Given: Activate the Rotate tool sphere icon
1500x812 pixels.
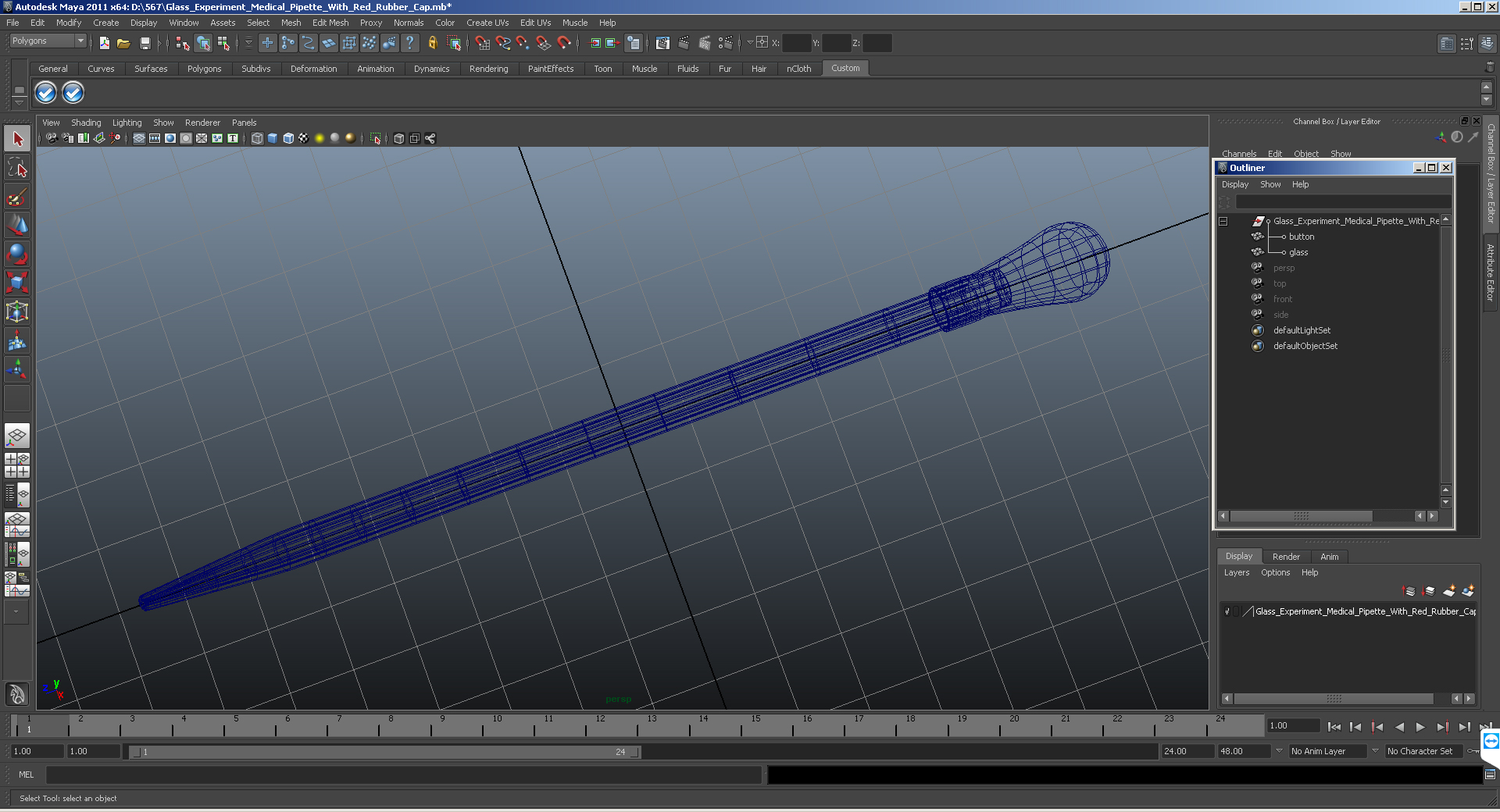Looking at the screenshot, I should pos(17,253).
